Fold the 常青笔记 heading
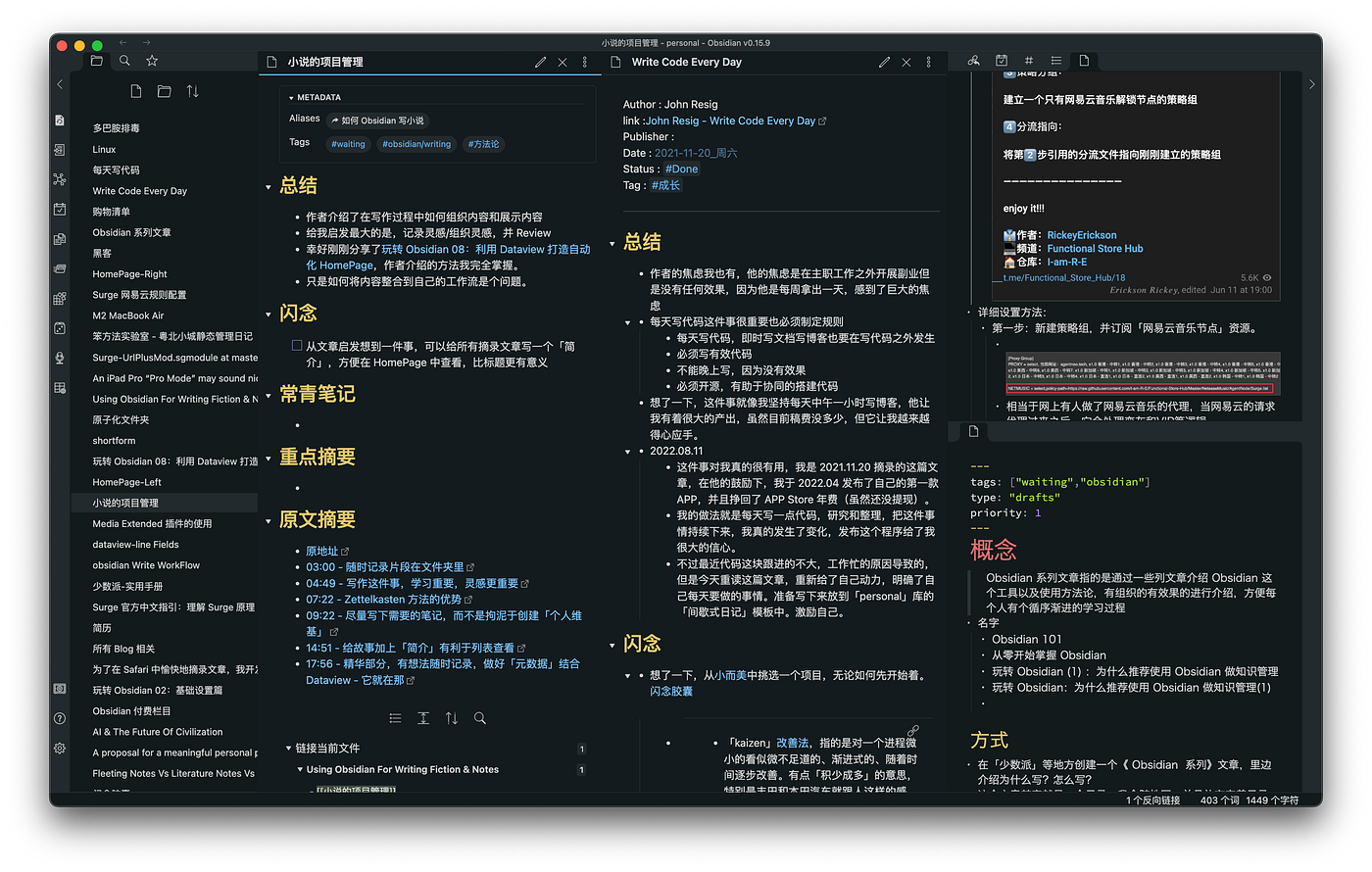The height and width of the screenshot is (872, 1372). coord(269,396)
